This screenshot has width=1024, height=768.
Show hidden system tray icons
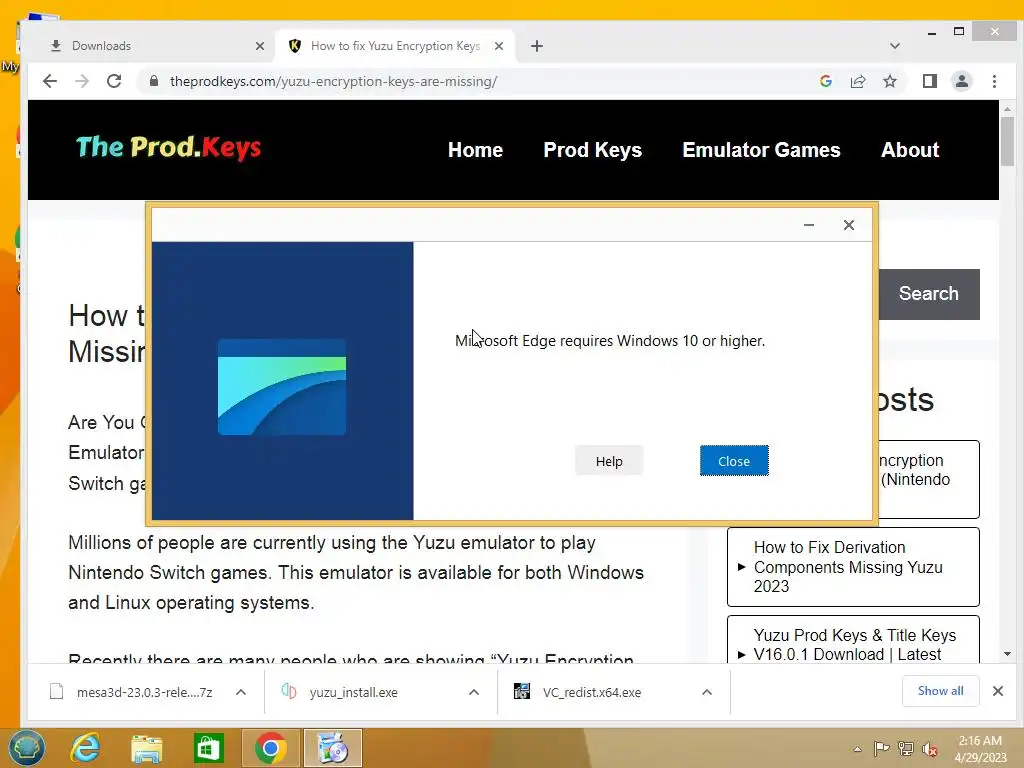[857, 749]
